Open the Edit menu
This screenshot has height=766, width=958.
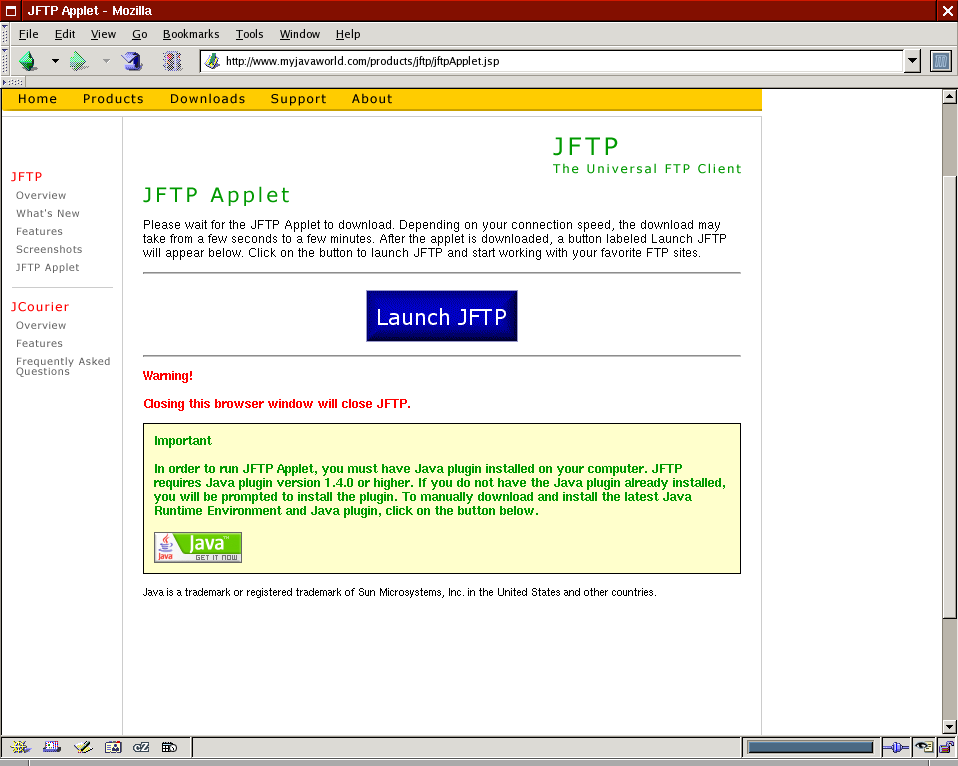[65, 34]
